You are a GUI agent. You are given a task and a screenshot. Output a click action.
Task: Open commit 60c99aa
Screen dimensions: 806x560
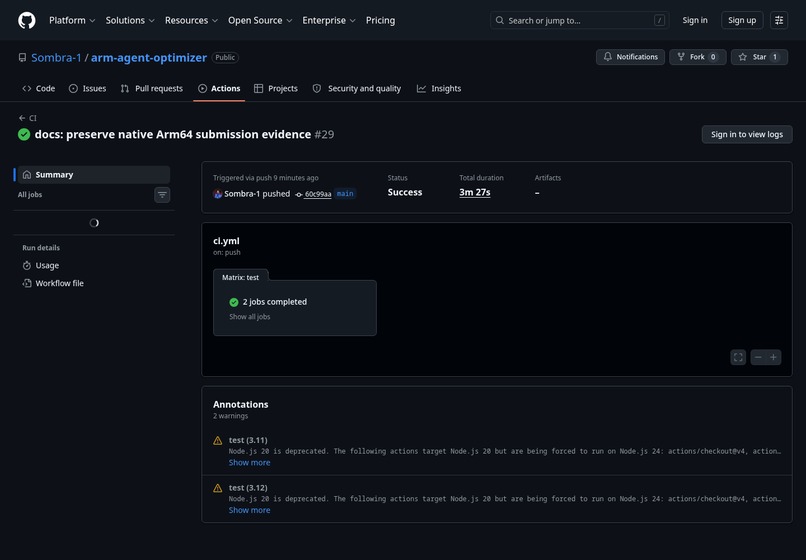click(x=318, y=194)
